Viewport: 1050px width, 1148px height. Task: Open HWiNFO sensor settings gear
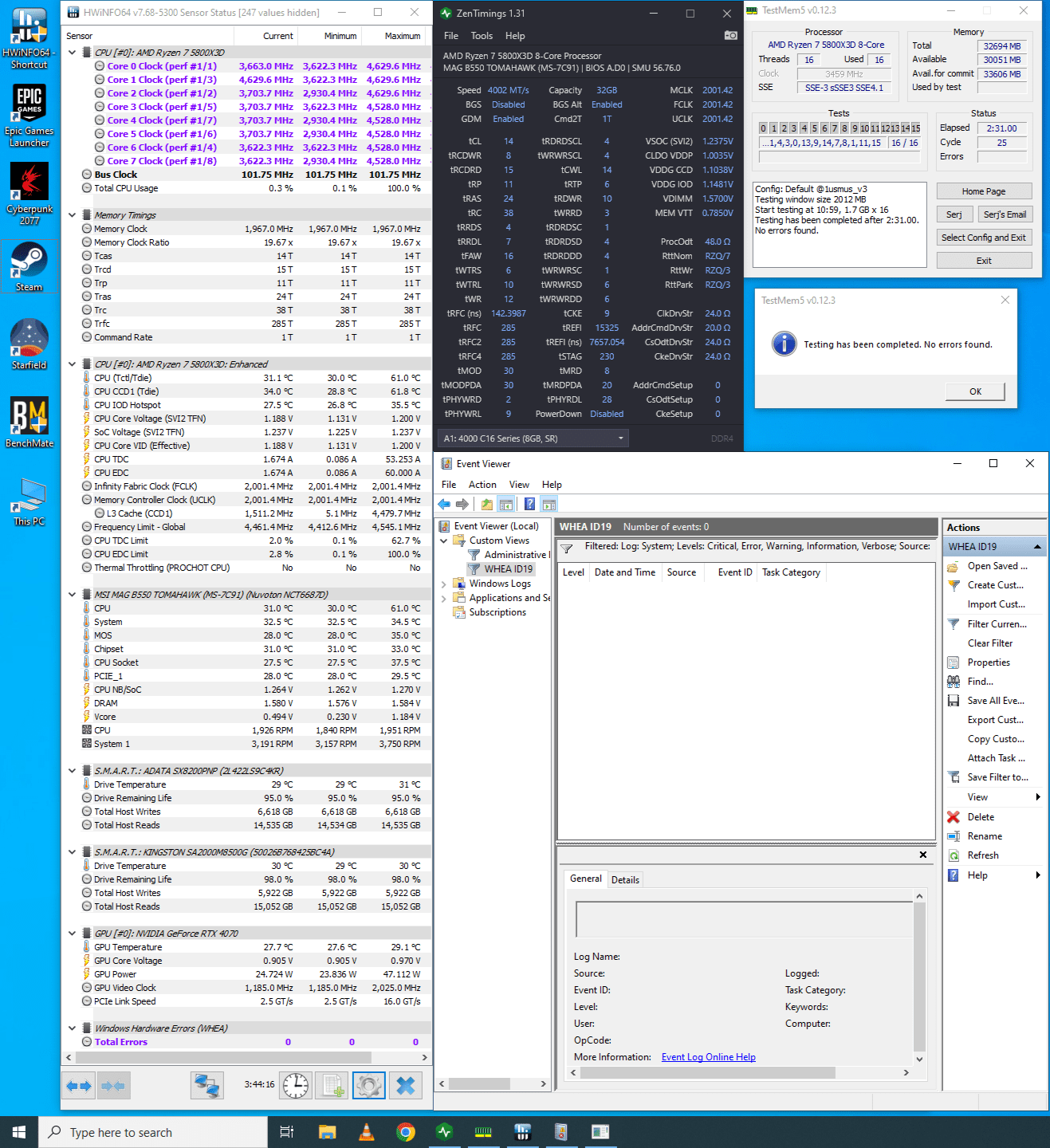[x=368, y=1086]
